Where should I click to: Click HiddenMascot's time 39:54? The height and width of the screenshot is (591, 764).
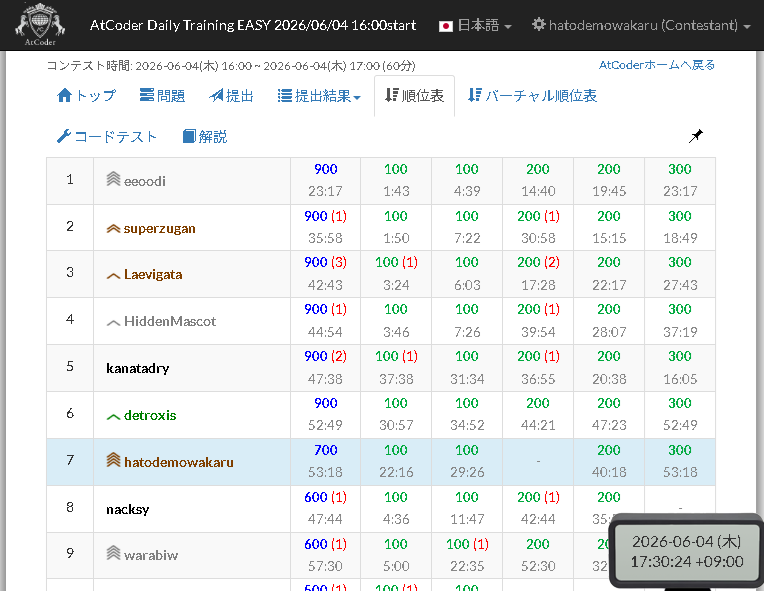coord(538,332)
